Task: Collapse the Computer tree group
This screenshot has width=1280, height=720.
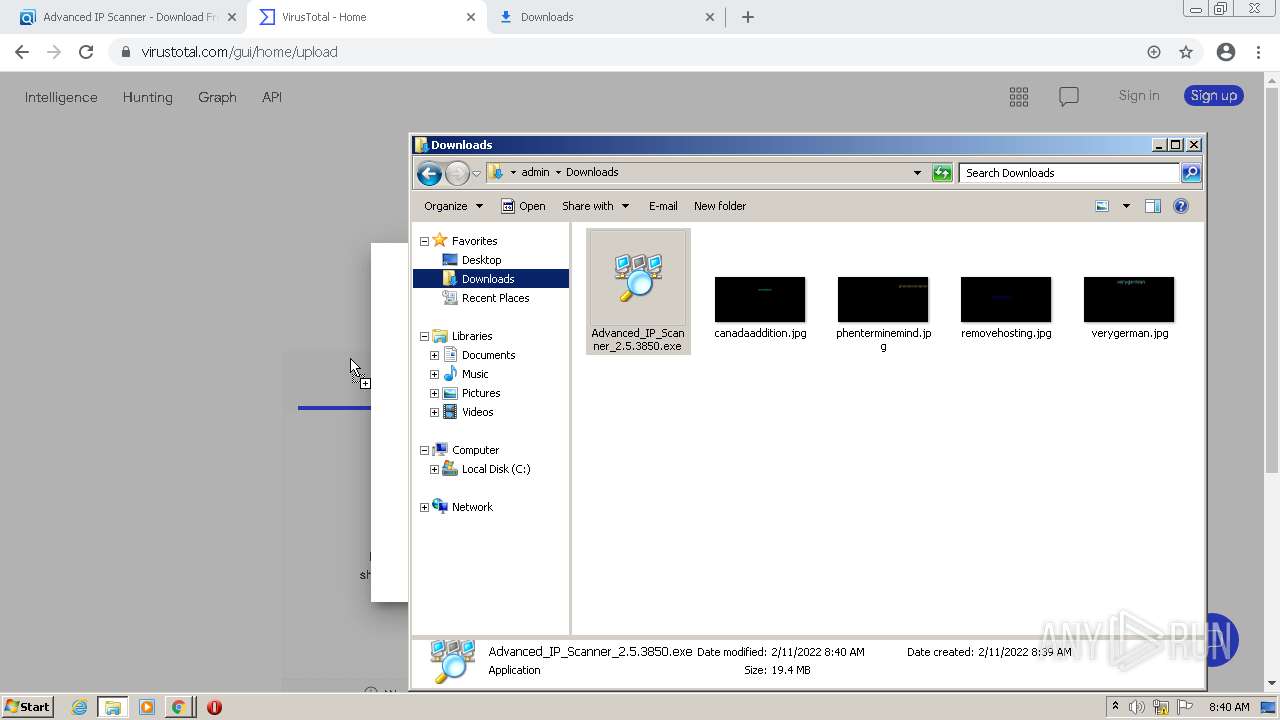Action: click(424, 450)
